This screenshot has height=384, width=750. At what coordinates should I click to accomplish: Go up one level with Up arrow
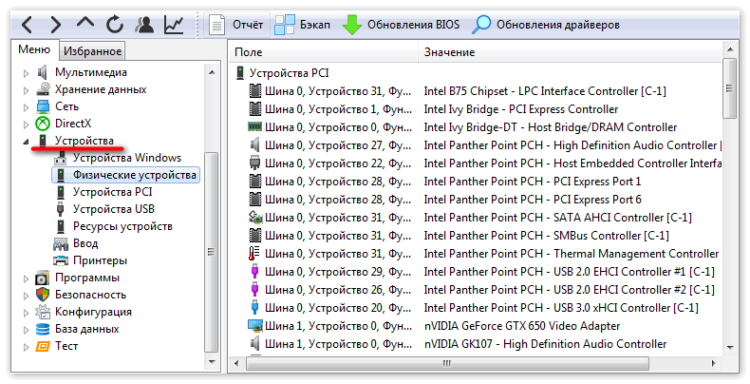pyautogui.click(x=85, y=23)
